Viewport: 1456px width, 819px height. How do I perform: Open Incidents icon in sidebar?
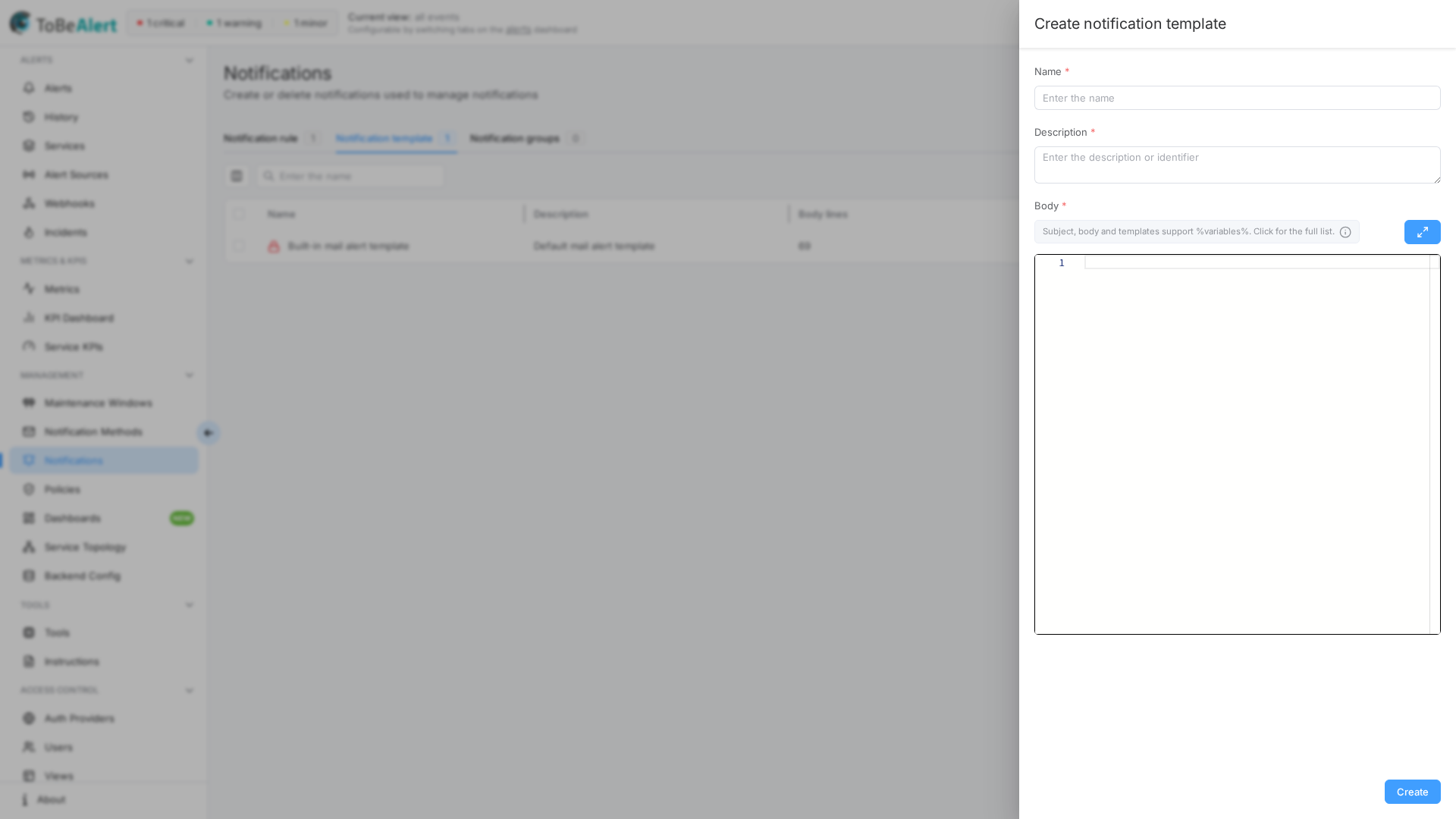(29, 232)
